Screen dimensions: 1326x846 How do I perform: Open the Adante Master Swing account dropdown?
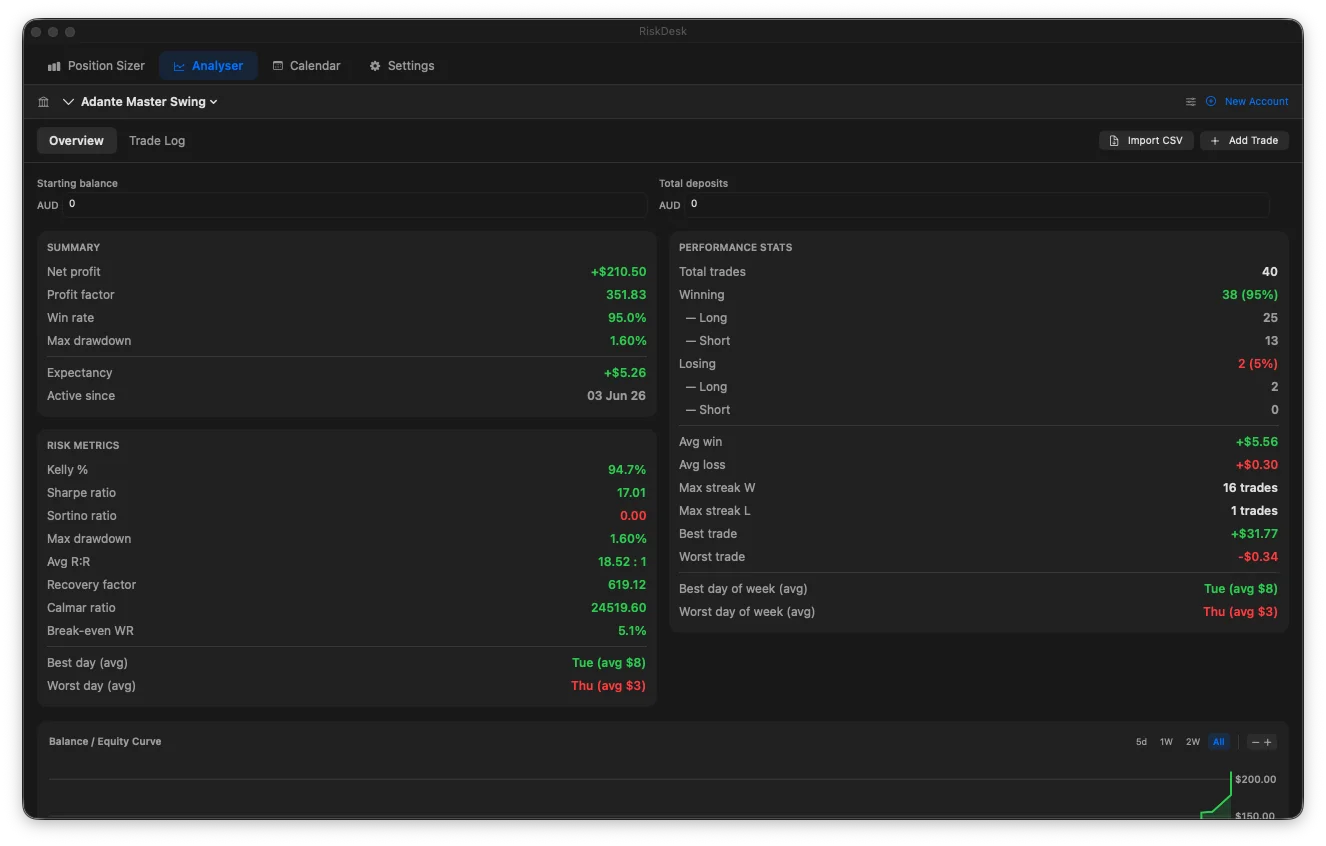(x=149, y=102)
